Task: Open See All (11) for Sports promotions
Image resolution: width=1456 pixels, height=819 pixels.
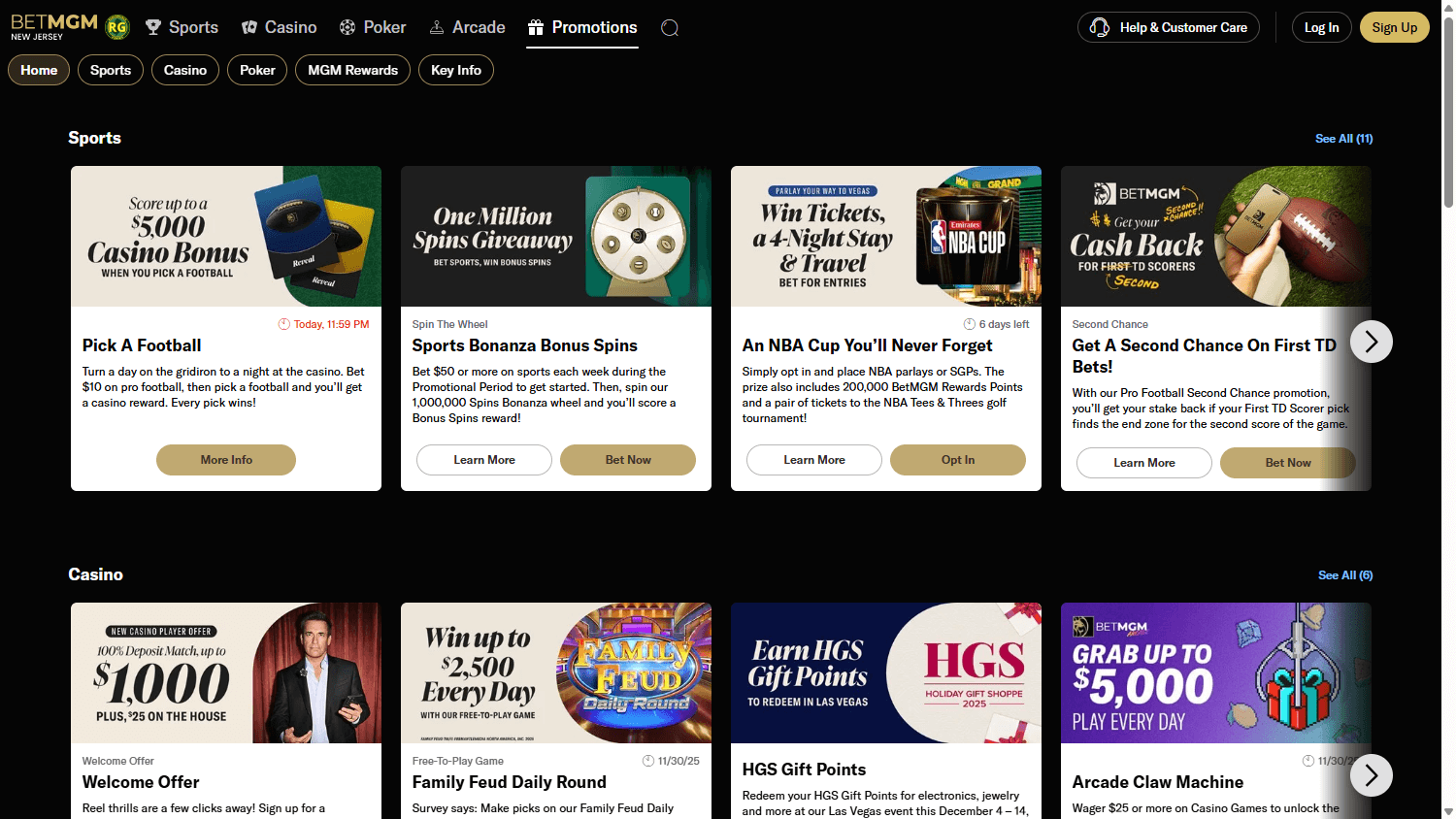Action: [1343, 138]
